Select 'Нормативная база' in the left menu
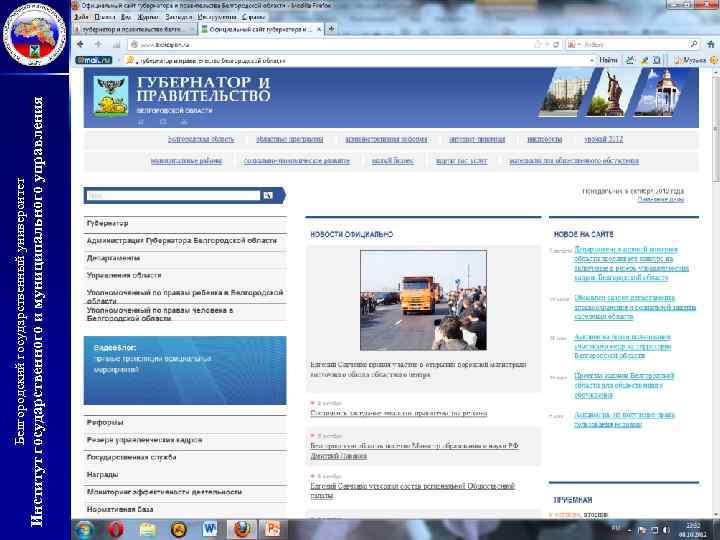The image size is (720, 540). [185, 510]
